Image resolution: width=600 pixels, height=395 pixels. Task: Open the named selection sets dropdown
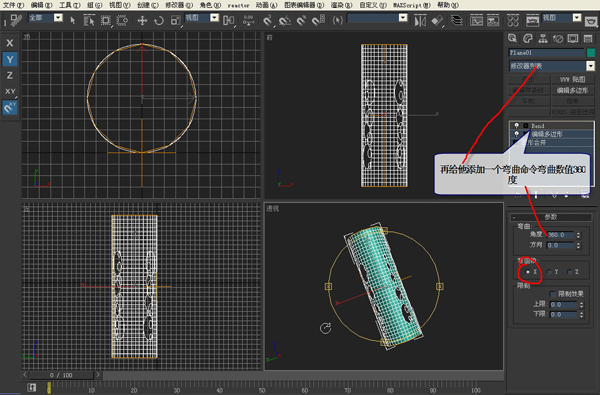point(403,18)
